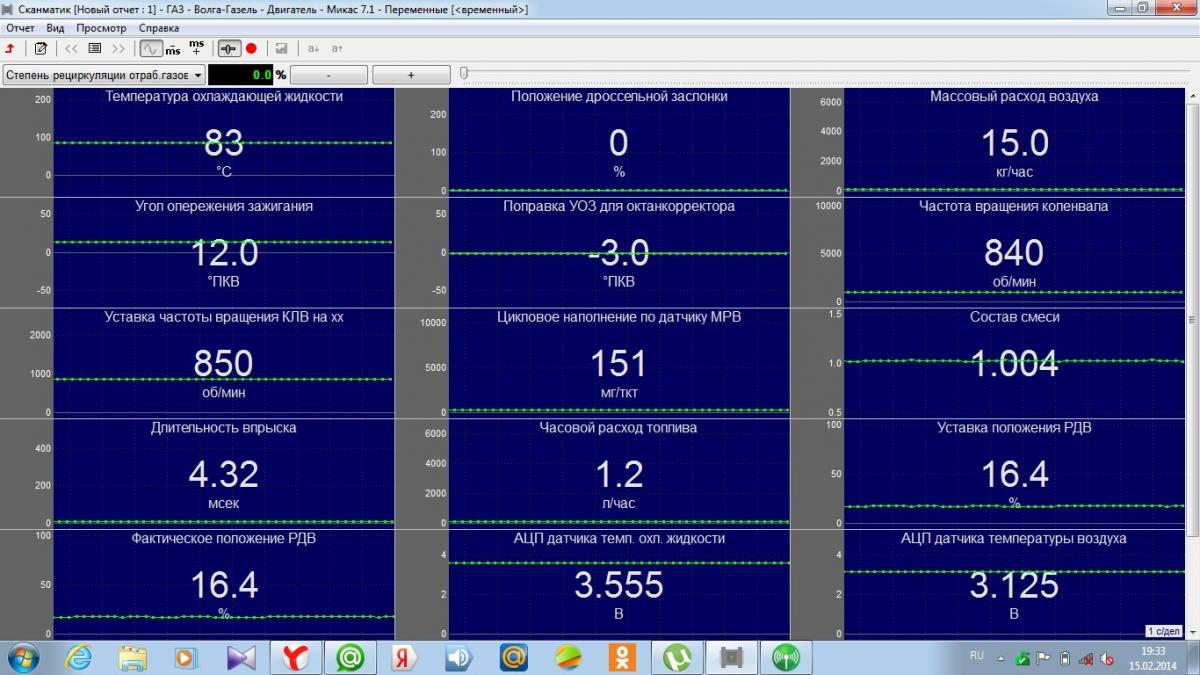Click the red record button
The image size is (1200, 675).
click(251, 48)
